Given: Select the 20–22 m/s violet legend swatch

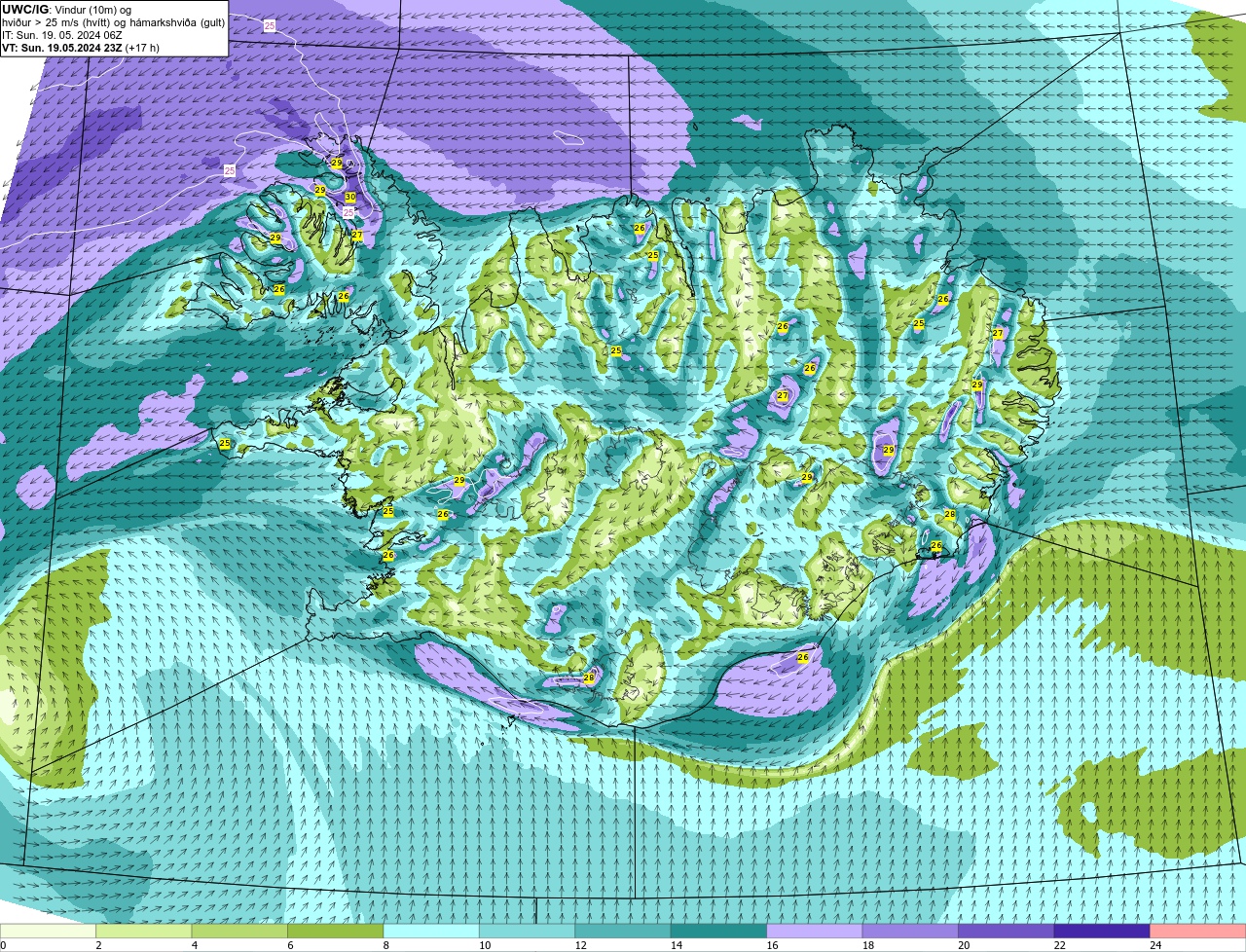Looking at the screenshot, I should coord(1007,932).
